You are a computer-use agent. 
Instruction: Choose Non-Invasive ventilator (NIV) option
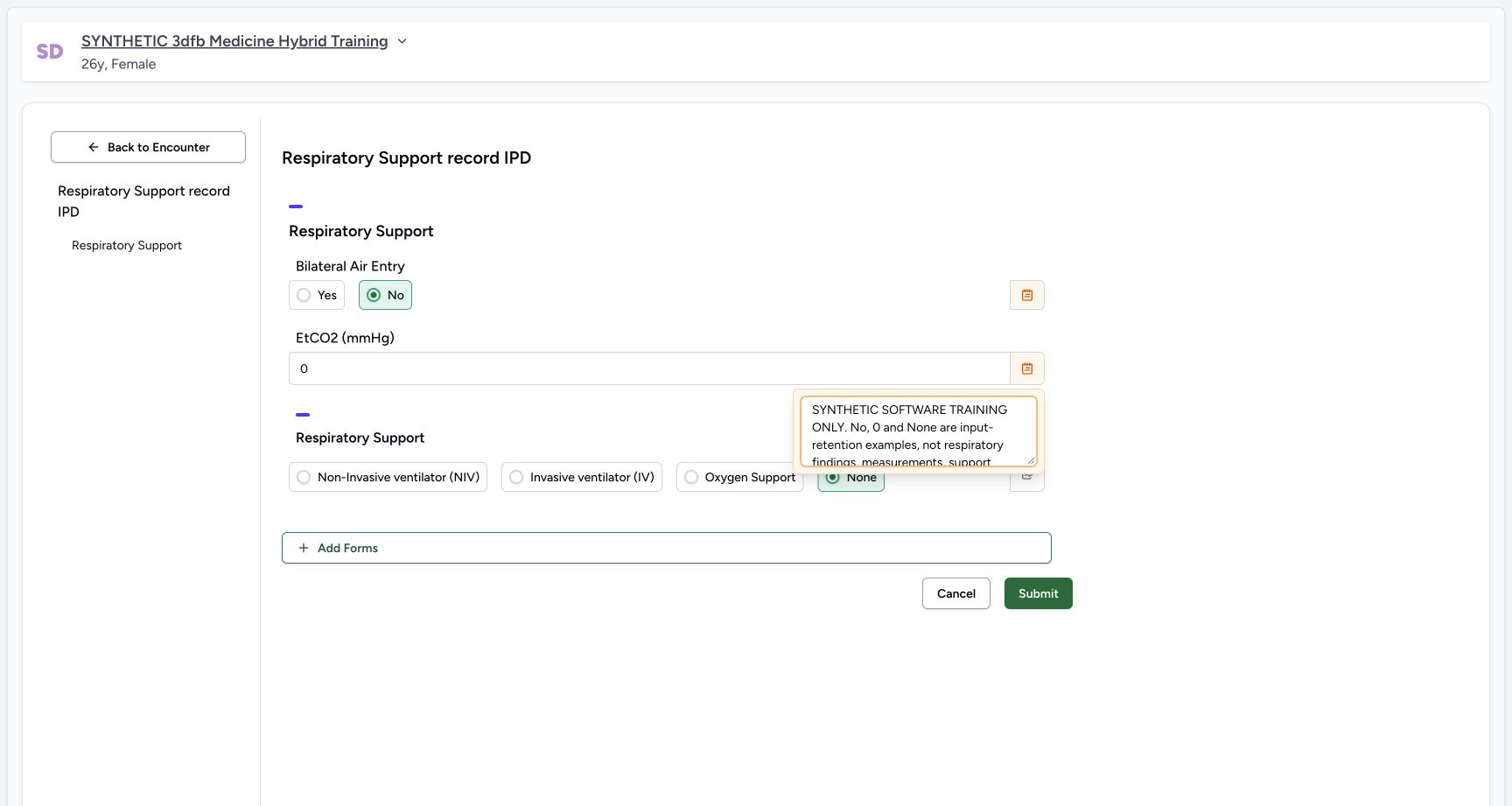coord(388,477)
